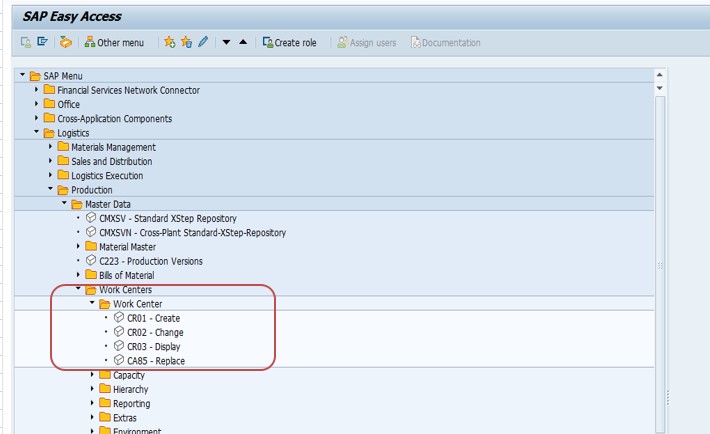Image resolution: width=710 pixels, height=434 pixels.
Task: Select the Master Data label
Action: (x=108, y=204)
